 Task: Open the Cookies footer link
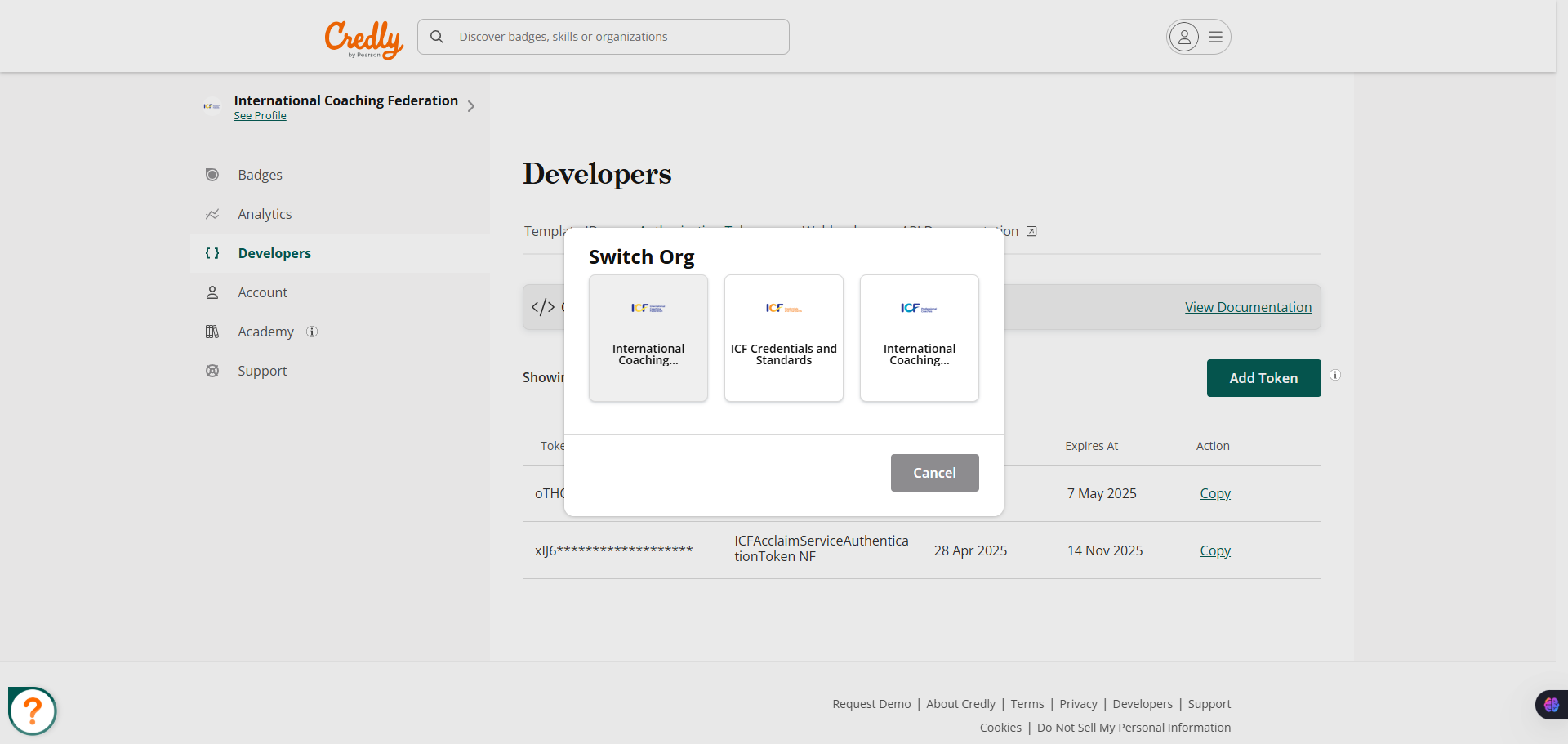(x=1000, y=728)
